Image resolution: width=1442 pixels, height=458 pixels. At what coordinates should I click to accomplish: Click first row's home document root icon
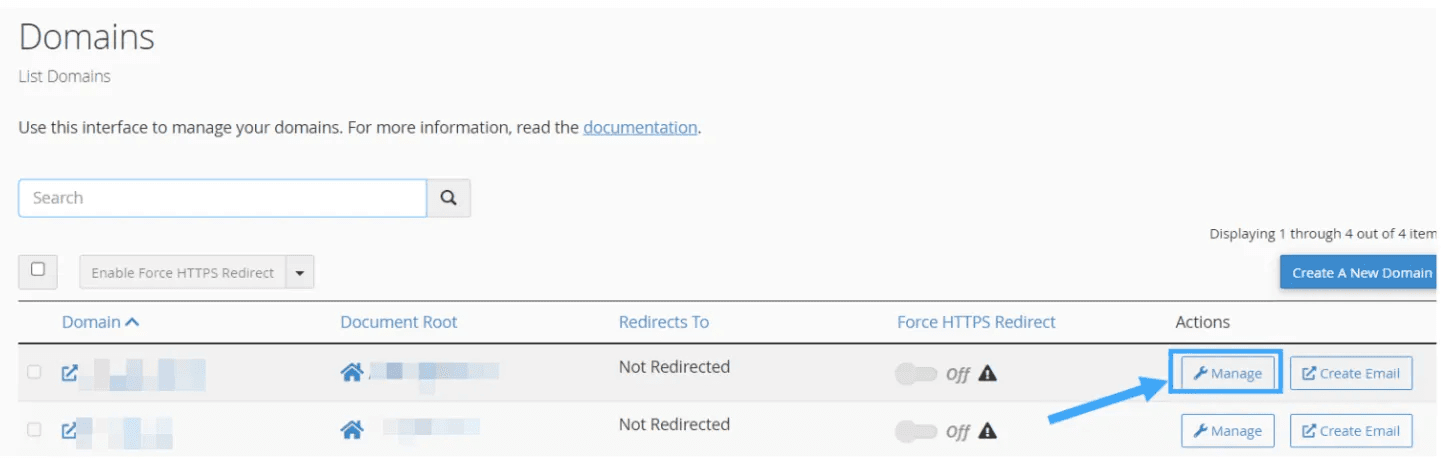352,373
